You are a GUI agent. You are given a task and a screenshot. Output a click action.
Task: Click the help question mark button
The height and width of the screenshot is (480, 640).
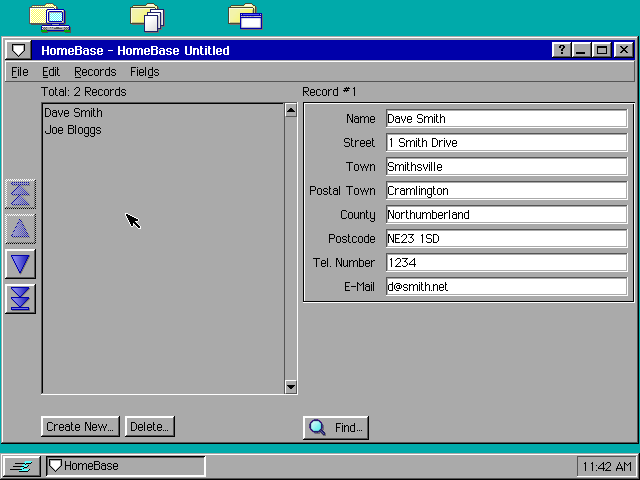[x=562, y=50]
